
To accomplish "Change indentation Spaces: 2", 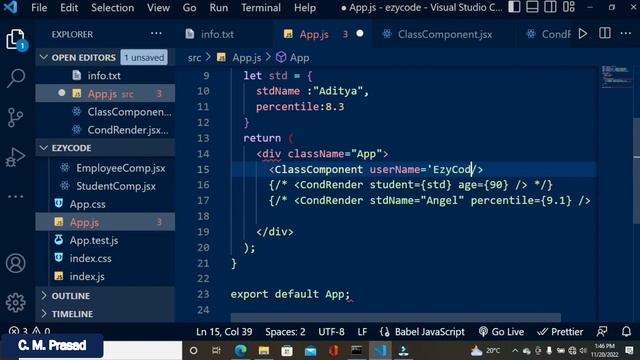I will pyautogui.click(x=285, y=331).
